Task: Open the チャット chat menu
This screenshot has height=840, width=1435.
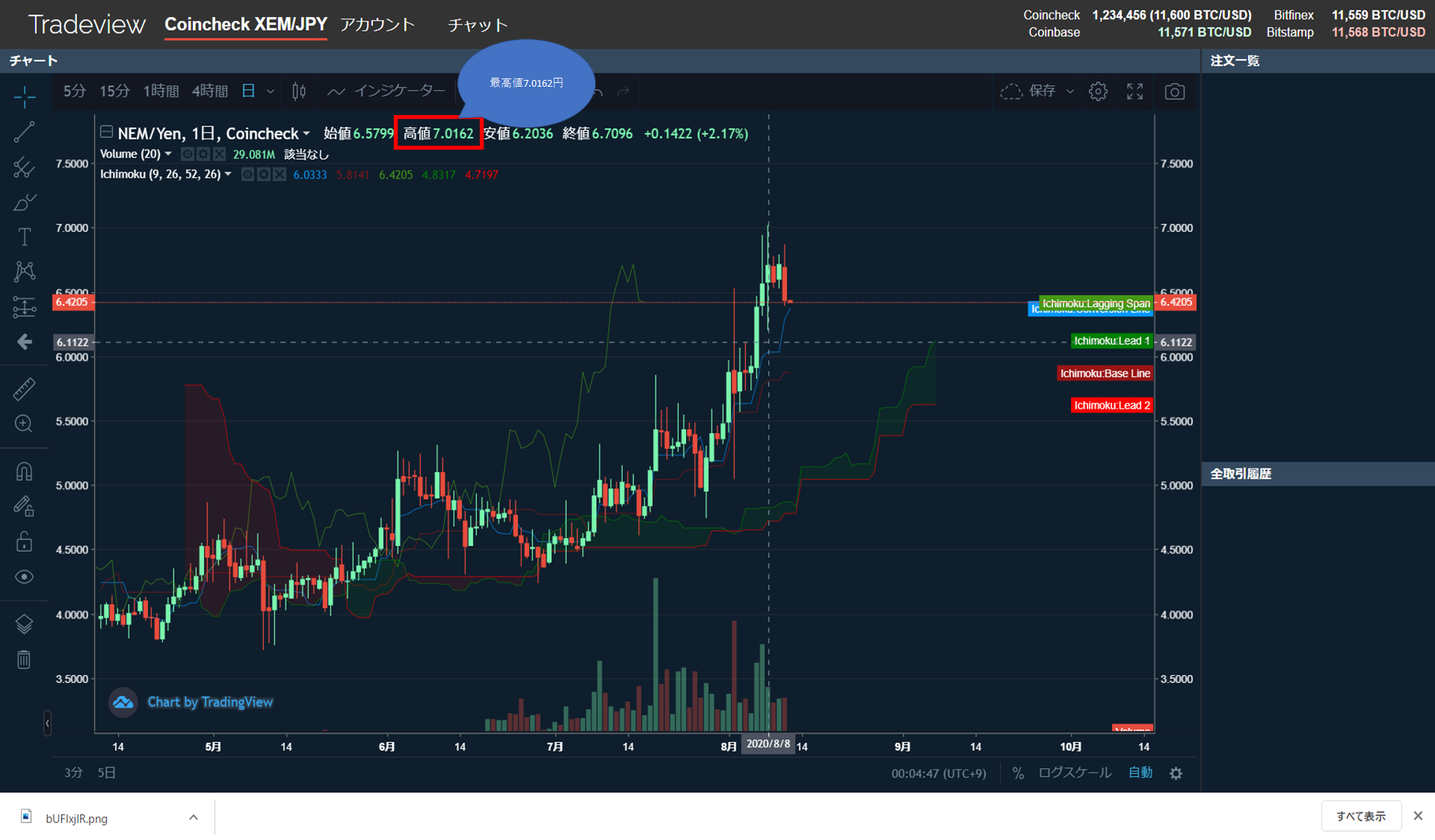Action: point(478,25)
